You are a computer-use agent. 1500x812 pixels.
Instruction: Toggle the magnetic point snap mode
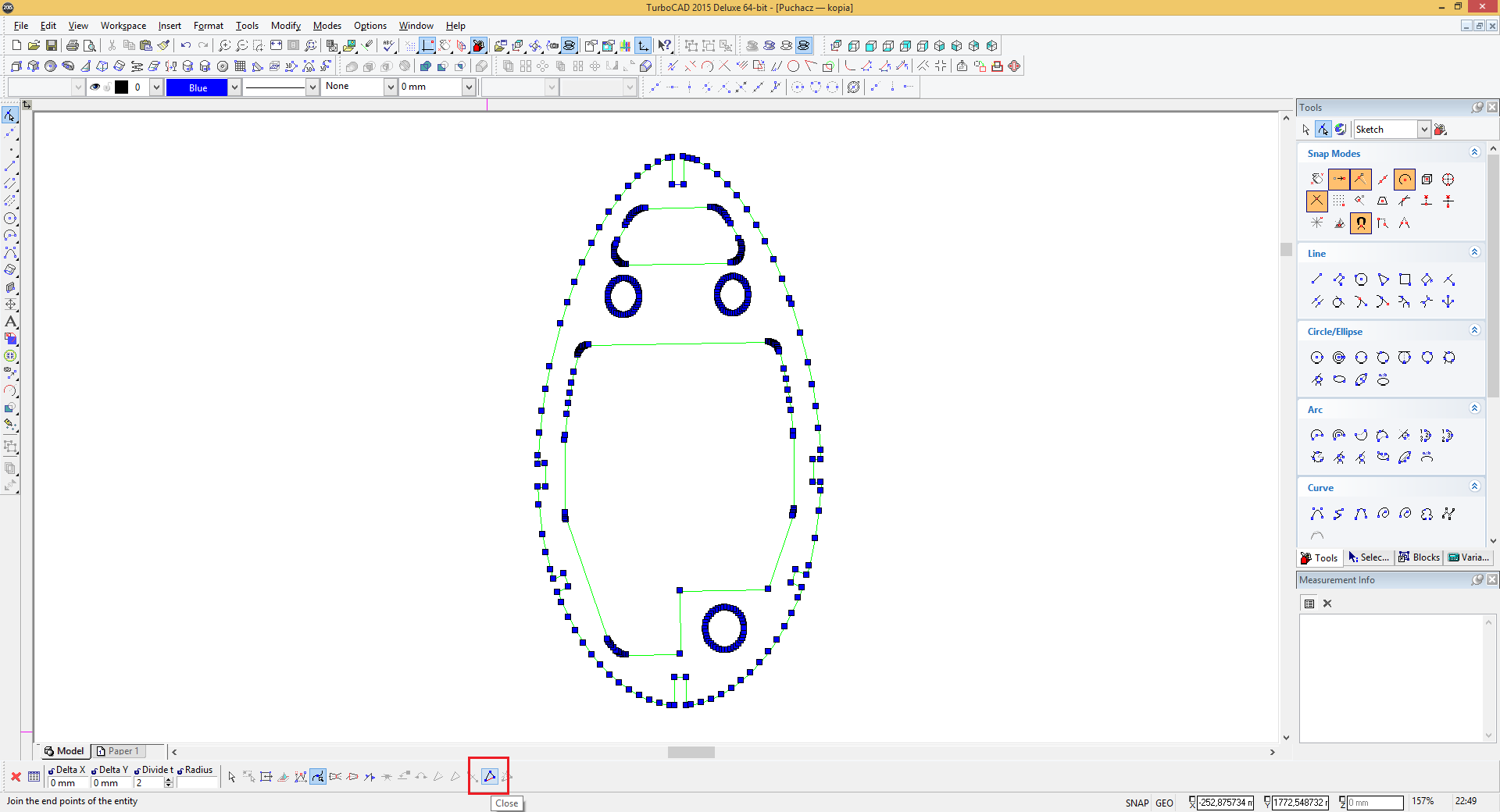pyautogui.click(x=1361, y=223)
